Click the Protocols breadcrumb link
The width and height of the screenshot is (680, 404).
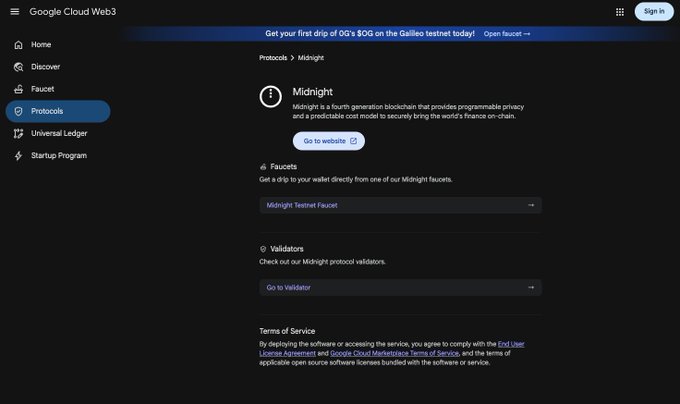coord(273,58)
